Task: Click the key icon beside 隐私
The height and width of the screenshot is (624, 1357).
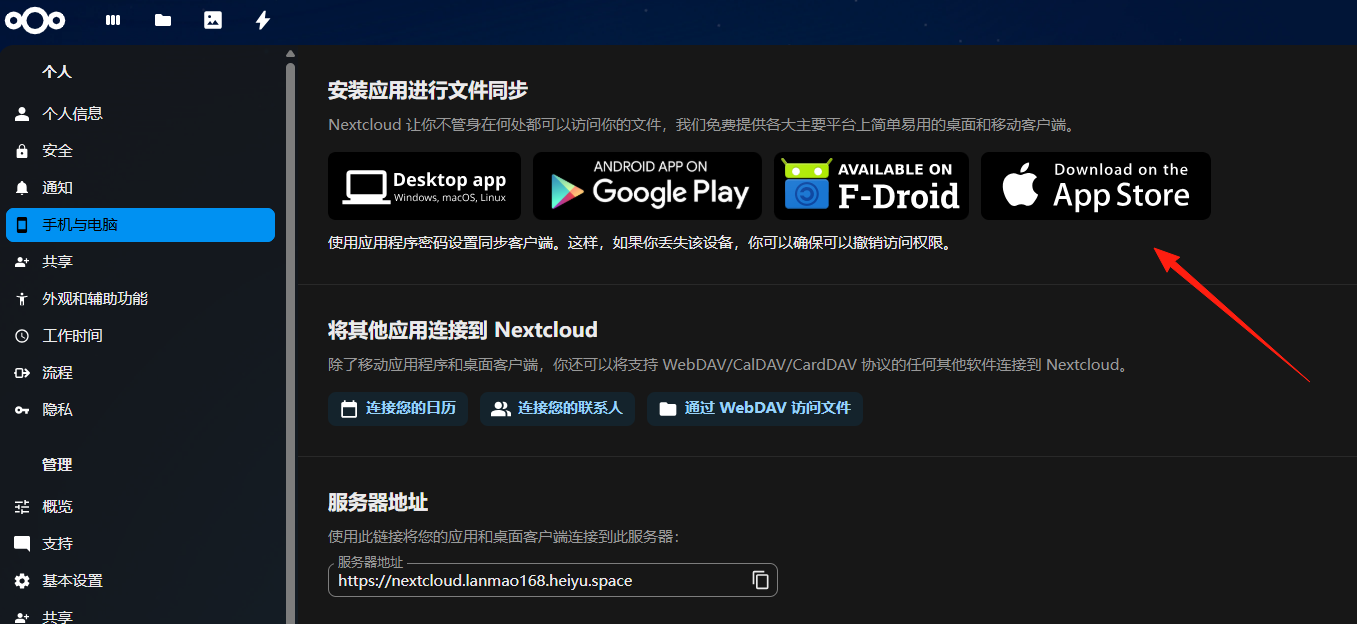Action: tap(22, 410)
